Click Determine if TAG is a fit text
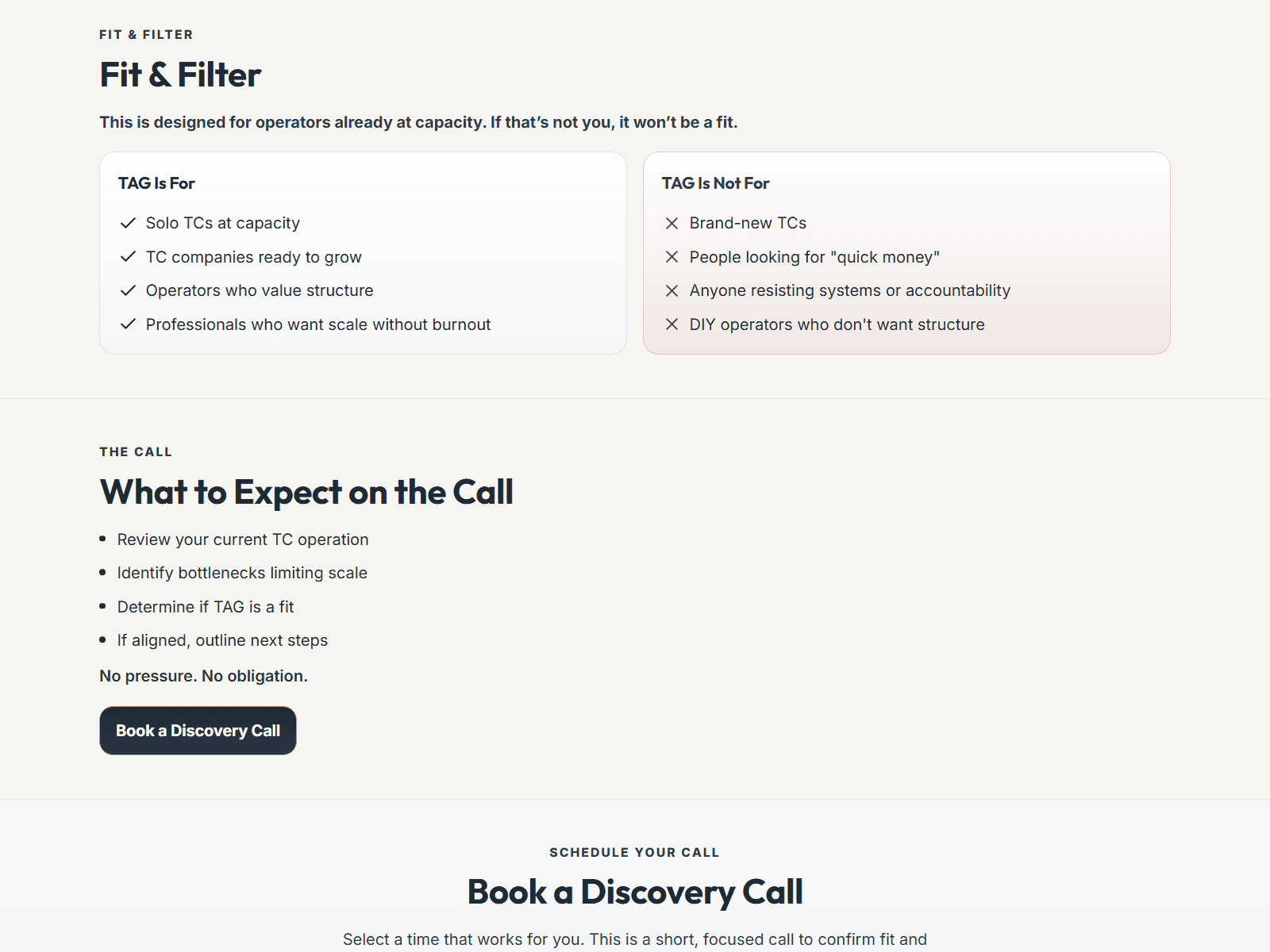1270x952 pixels. (206, 607)
